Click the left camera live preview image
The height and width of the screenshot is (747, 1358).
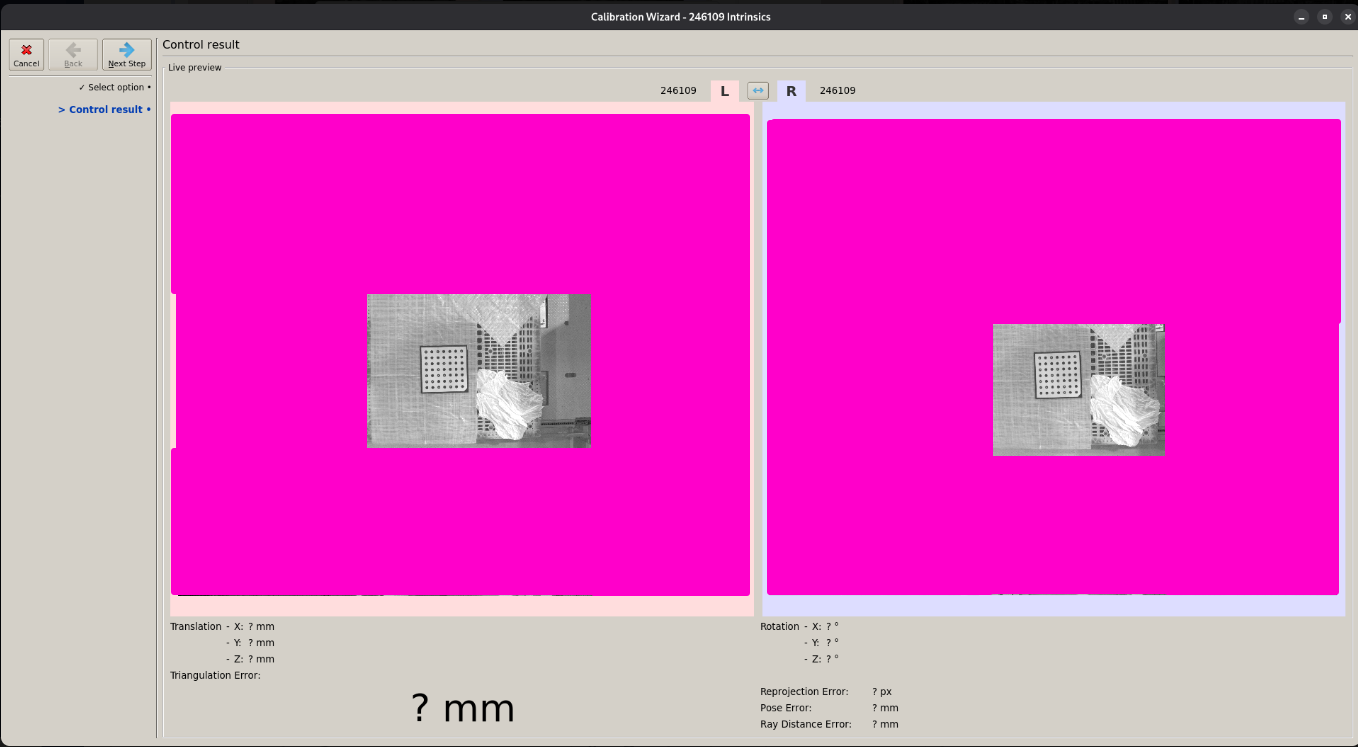[x=479, y=371]
